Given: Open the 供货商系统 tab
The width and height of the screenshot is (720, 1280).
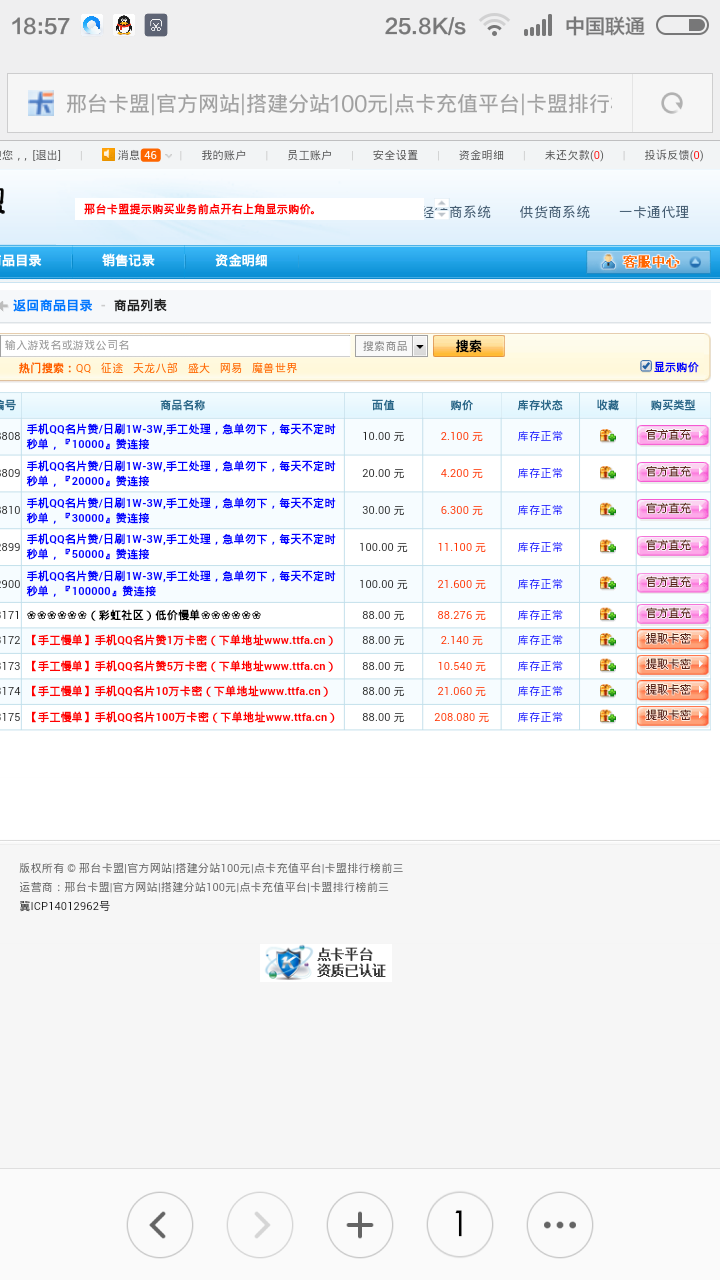Looking at the screenshot, I should pyautogui.click(x=554, y=212).
